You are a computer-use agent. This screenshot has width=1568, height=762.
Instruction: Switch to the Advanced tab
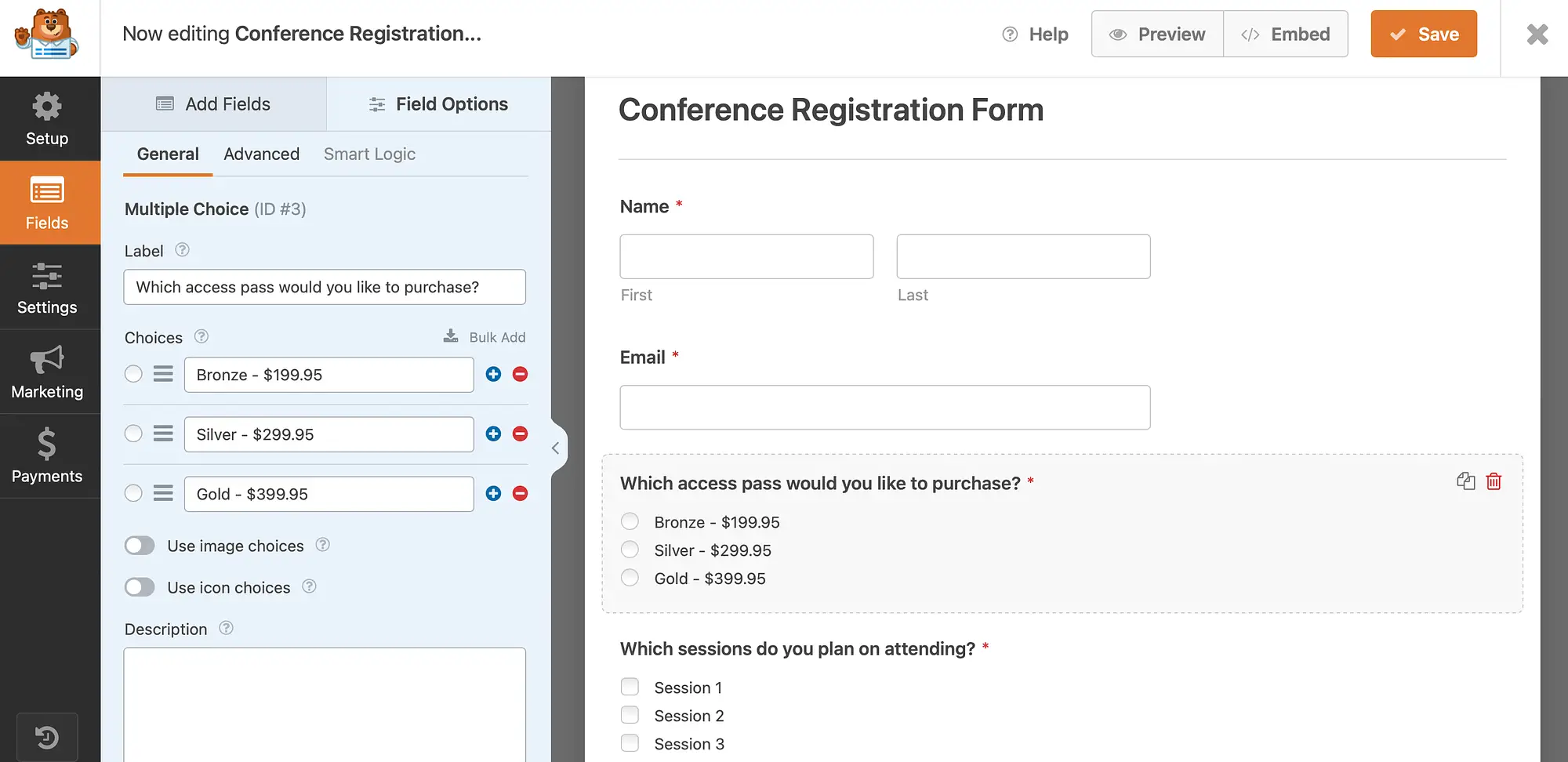click(261, 154)
